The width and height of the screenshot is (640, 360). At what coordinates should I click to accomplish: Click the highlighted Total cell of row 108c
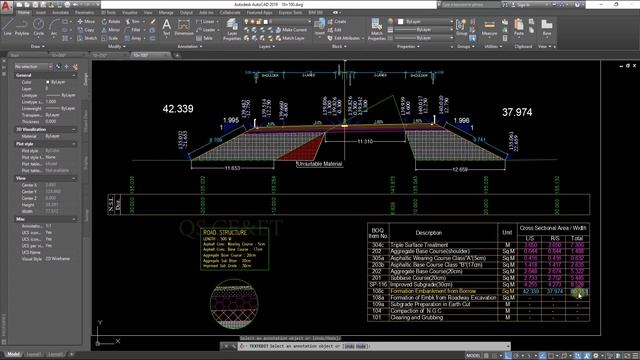579,291
